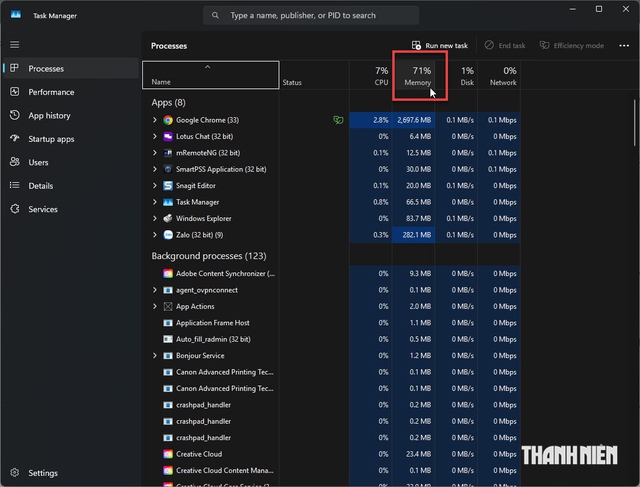Click Run new task button

440,45
